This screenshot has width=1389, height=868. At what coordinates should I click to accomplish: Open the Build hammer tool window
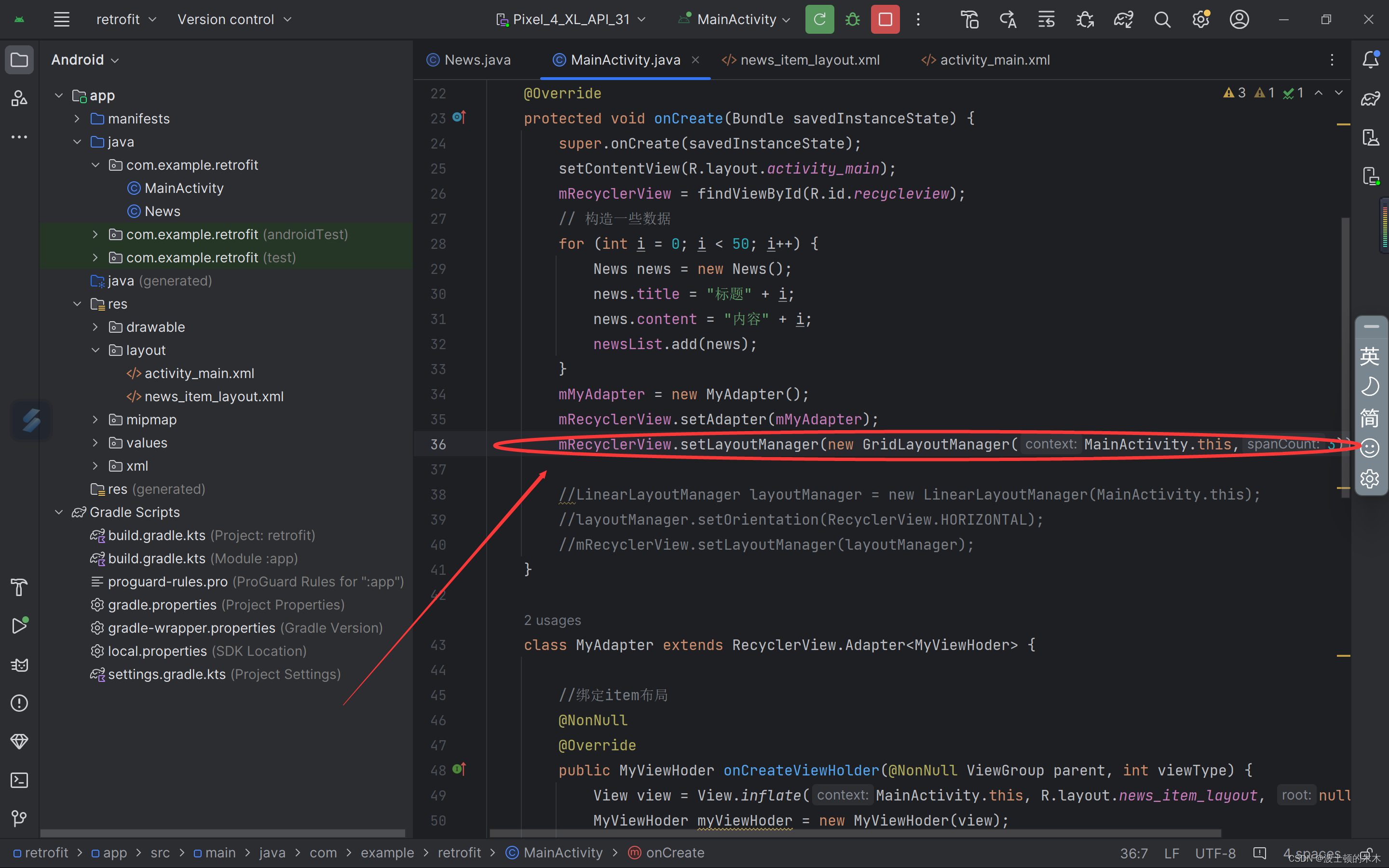coord(19,587)
